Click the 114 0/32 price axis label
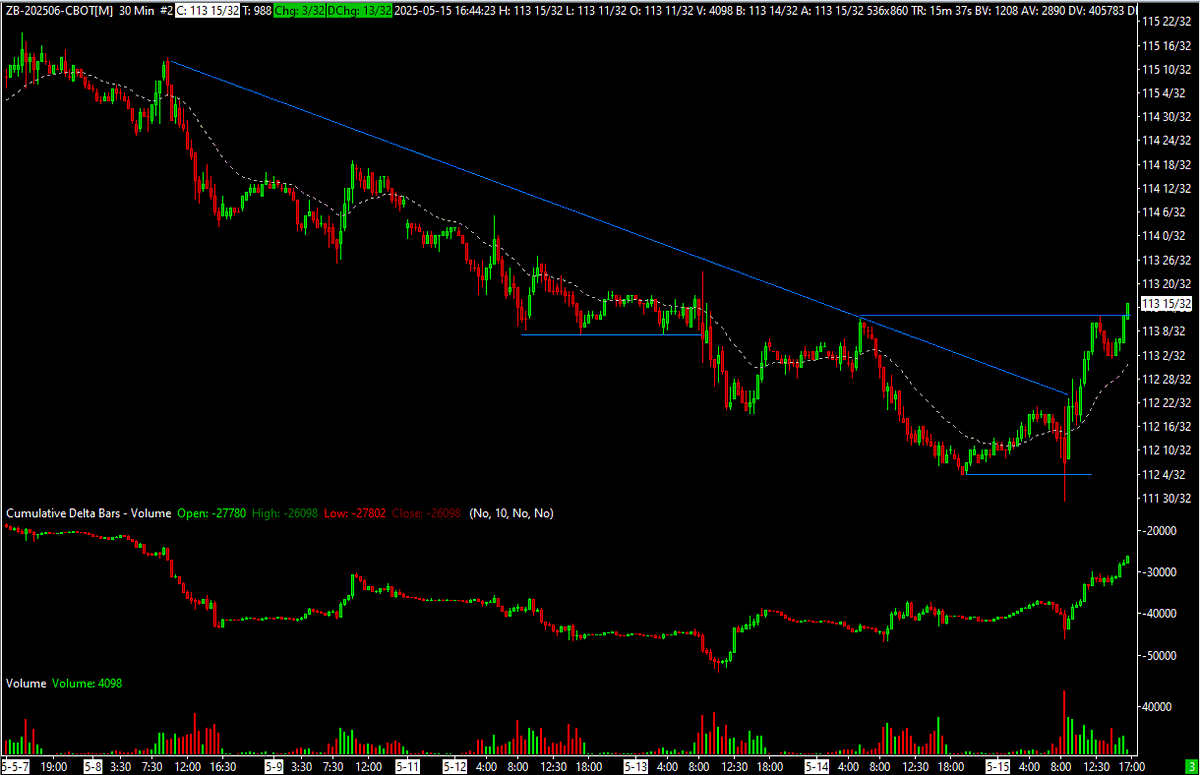1200x775 pixels. [x=1164, y=236]
